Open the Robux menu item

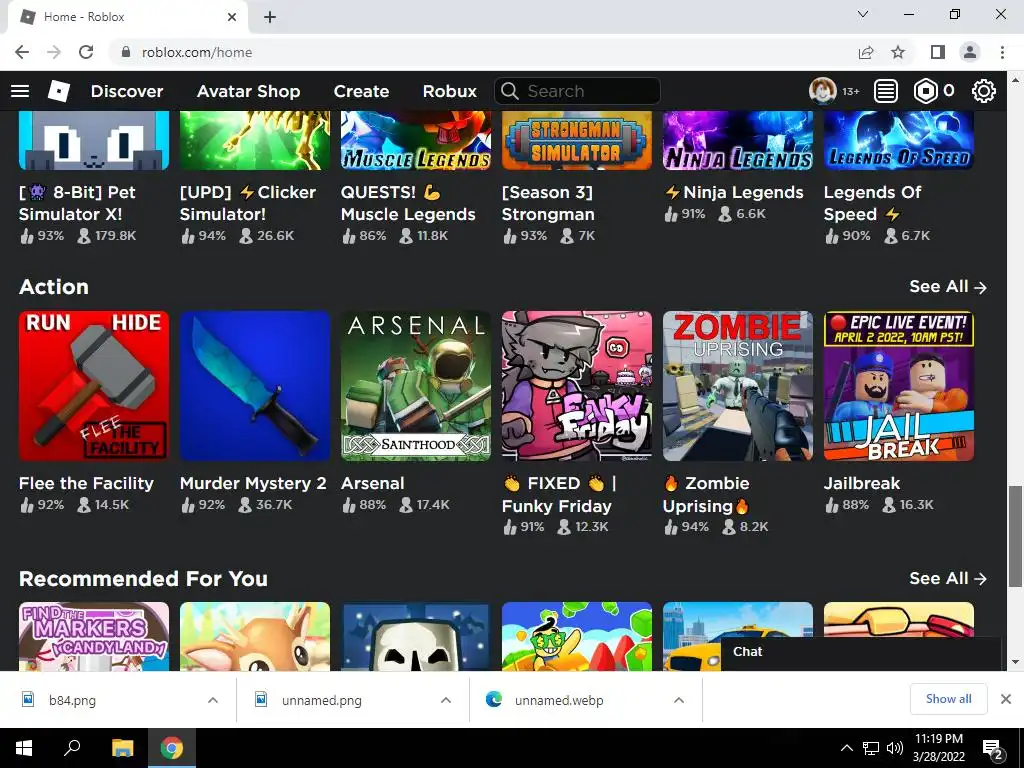click(x=449, y=91)
